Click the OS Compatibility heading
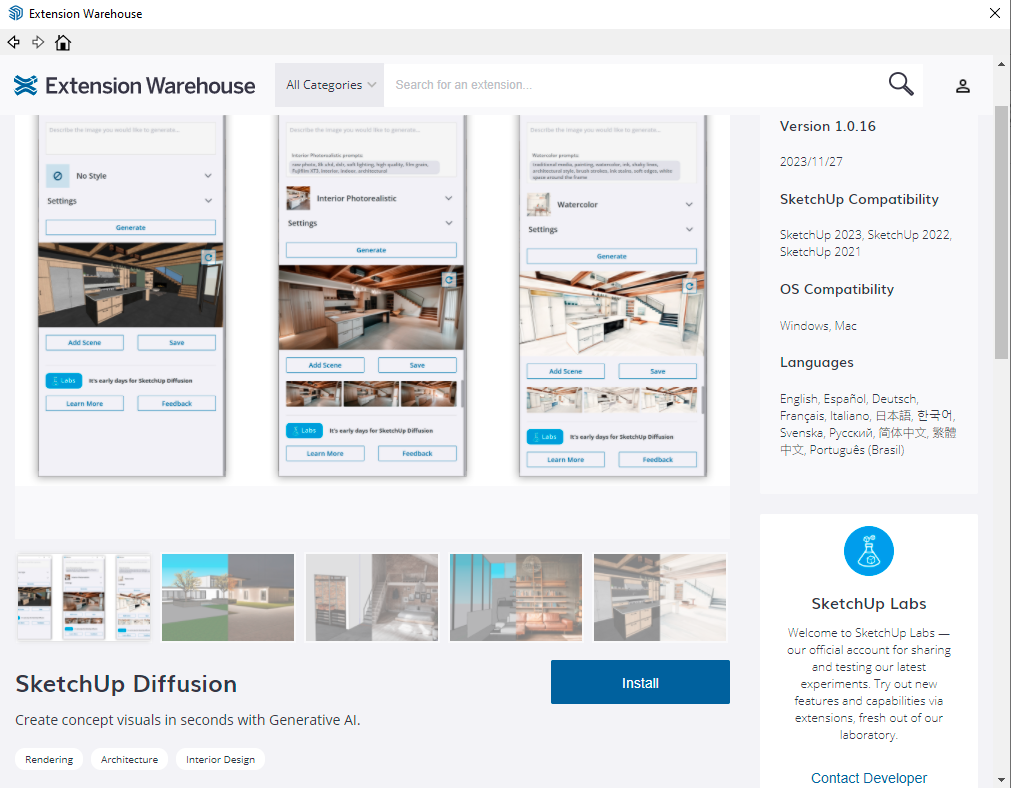 click(x=836, y=289)
